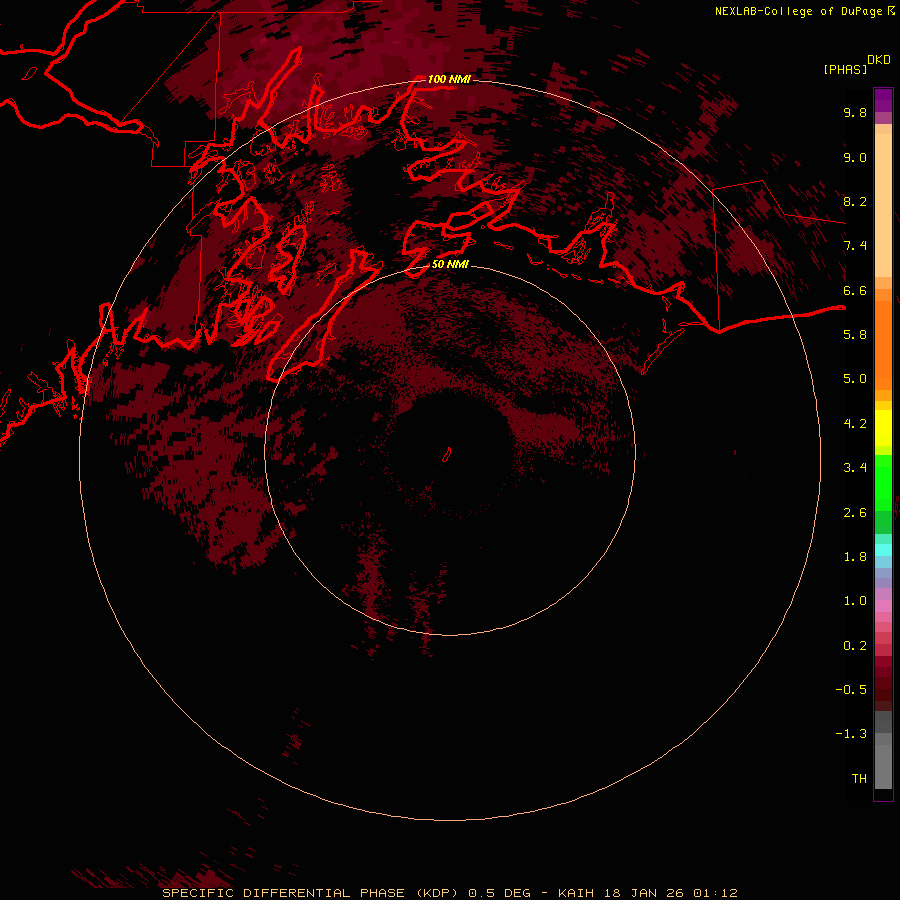Viewport: 900px width, 900px height.
Task: Click the 100 NMI range ring label
Action: click(x=449, y=79)
